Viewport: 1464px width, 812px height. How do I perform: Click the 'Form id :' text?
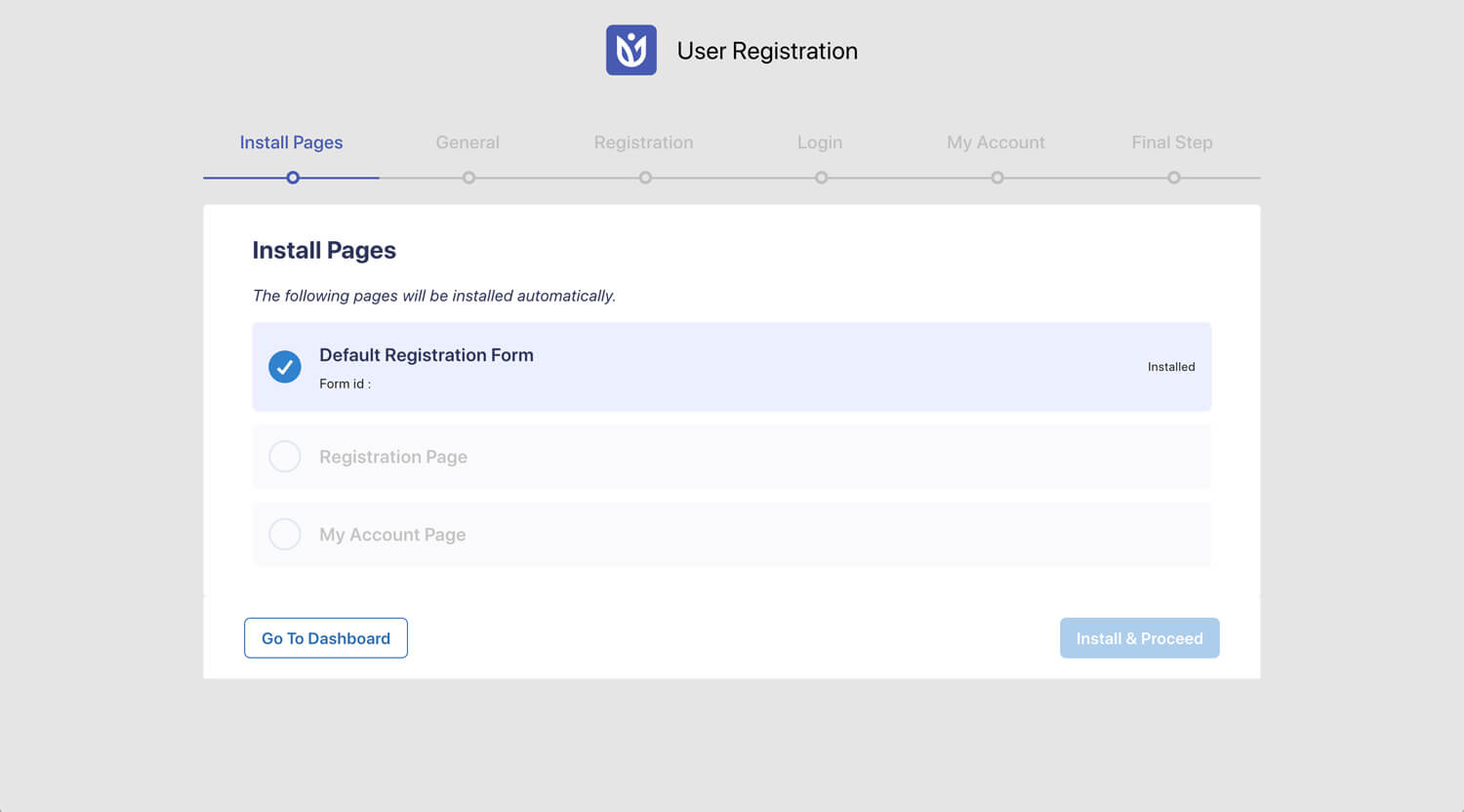[x=346, y=384]
